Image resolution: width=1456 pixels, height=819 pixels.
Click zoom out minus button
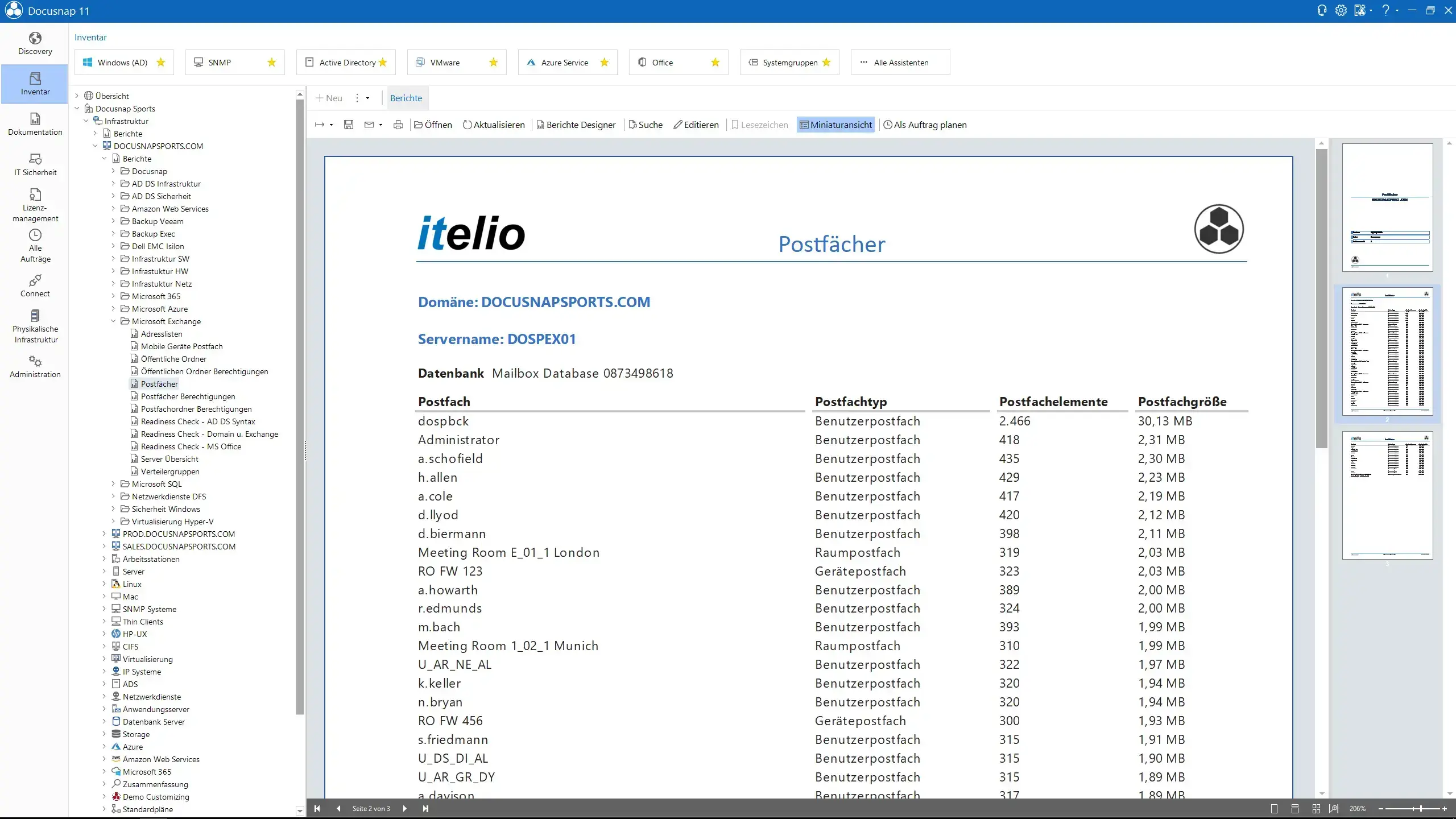click(x=1380, y=809)
